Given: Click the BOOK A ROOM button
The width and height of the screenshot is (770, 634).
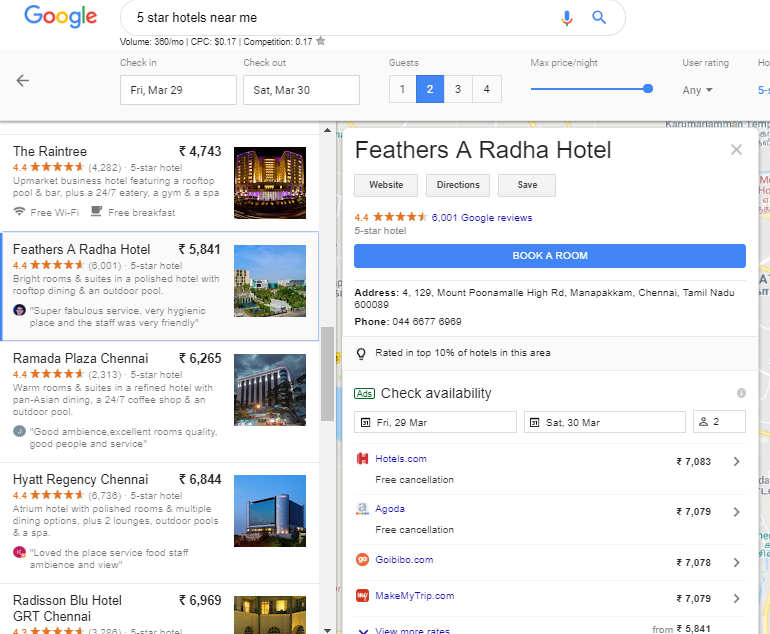Looking at the screenshot, I should [x=550, y=256].
